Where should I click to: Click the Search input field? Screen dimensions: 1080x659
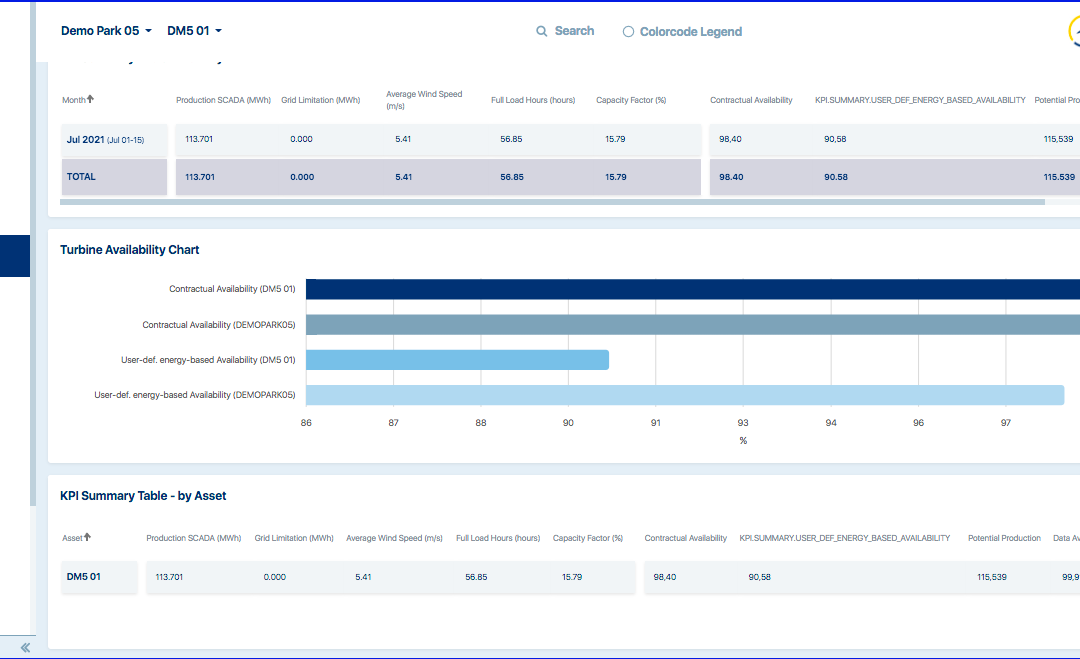tap(574, 31)
